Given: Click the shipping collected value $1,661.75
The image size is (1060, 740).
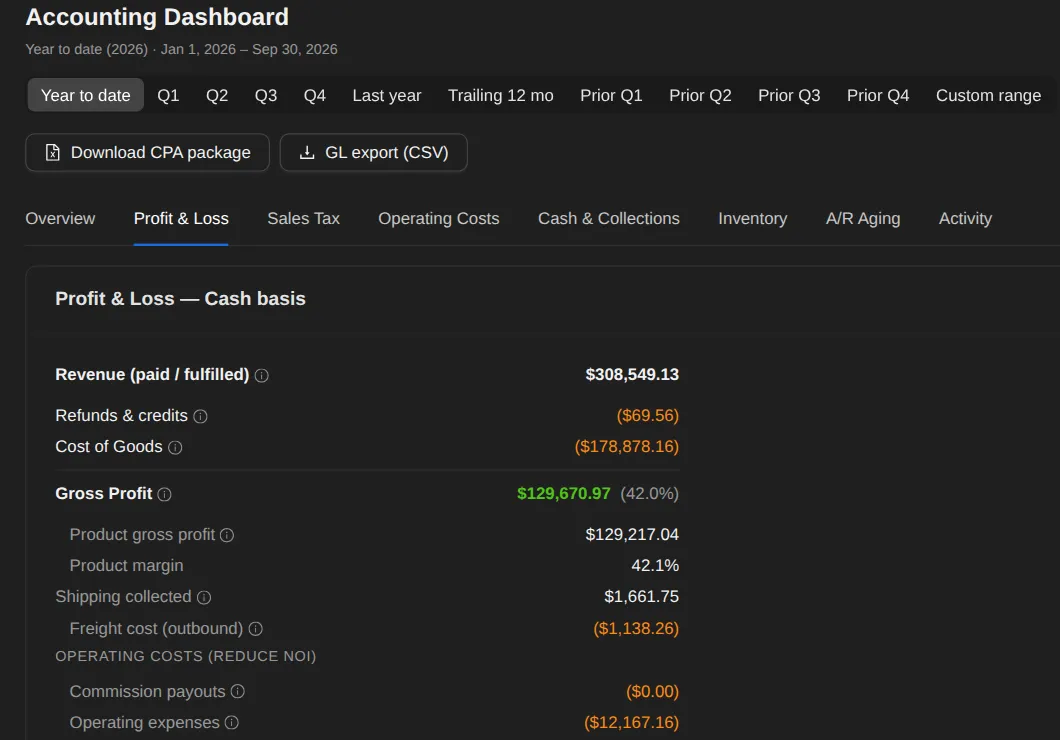Looking at the screenshot, I should pos(642,597).
